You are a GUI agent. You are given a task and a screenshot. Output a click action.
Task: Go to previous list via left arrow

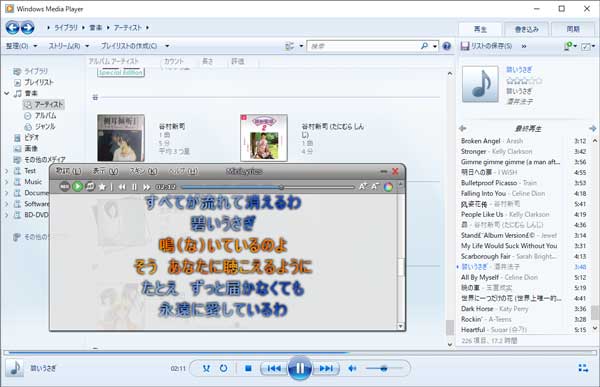pos(463,128)
